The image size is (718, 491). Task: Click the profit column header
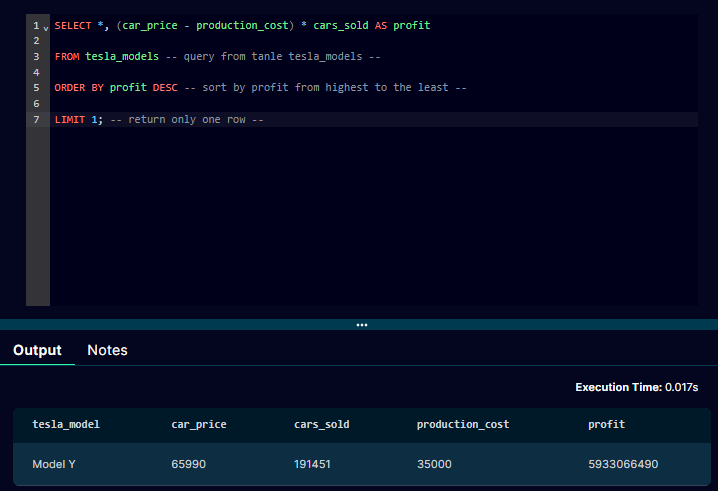[606, 425]
